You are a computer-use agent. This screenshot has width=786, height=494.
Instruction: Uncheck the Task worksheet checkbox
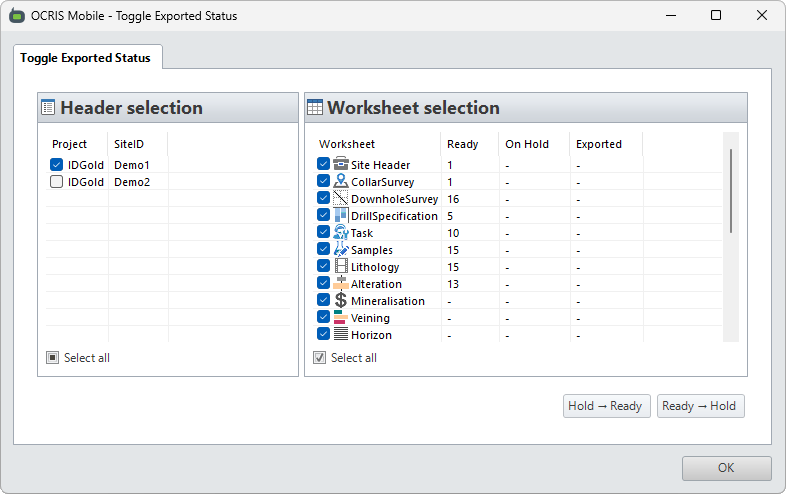tap(323, 232)
